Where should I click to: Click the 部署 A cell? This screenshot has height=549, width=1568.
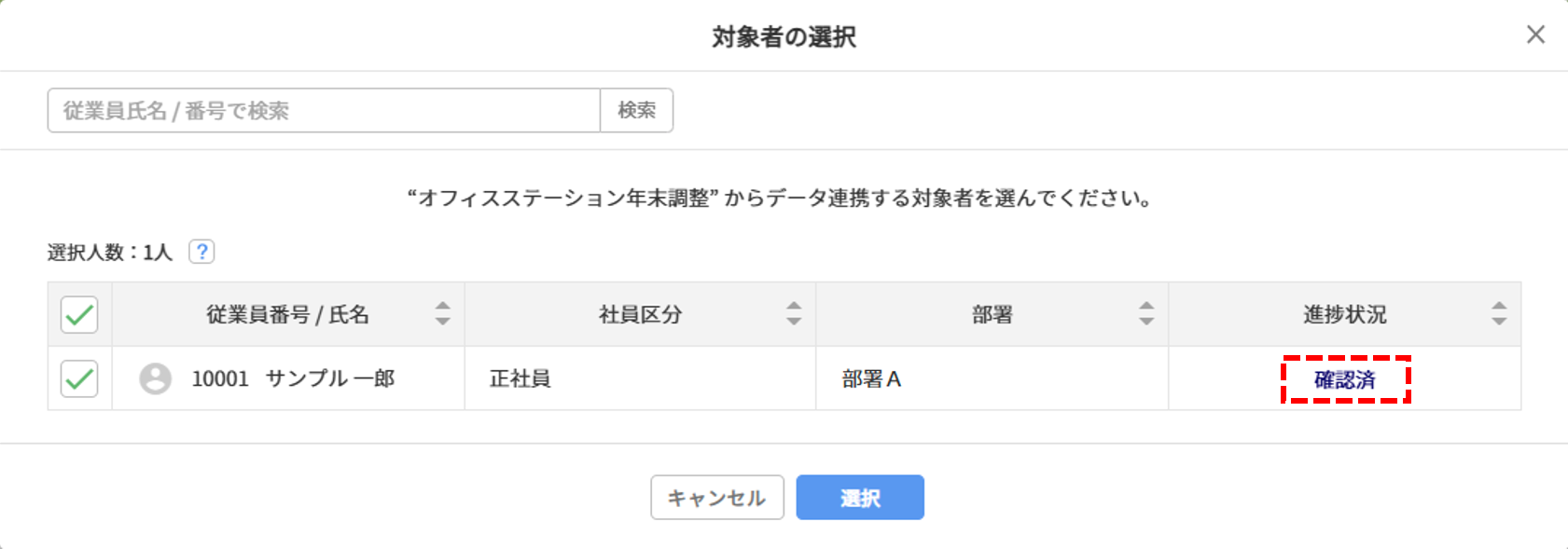pyautogui.click(x=871, y=379)
